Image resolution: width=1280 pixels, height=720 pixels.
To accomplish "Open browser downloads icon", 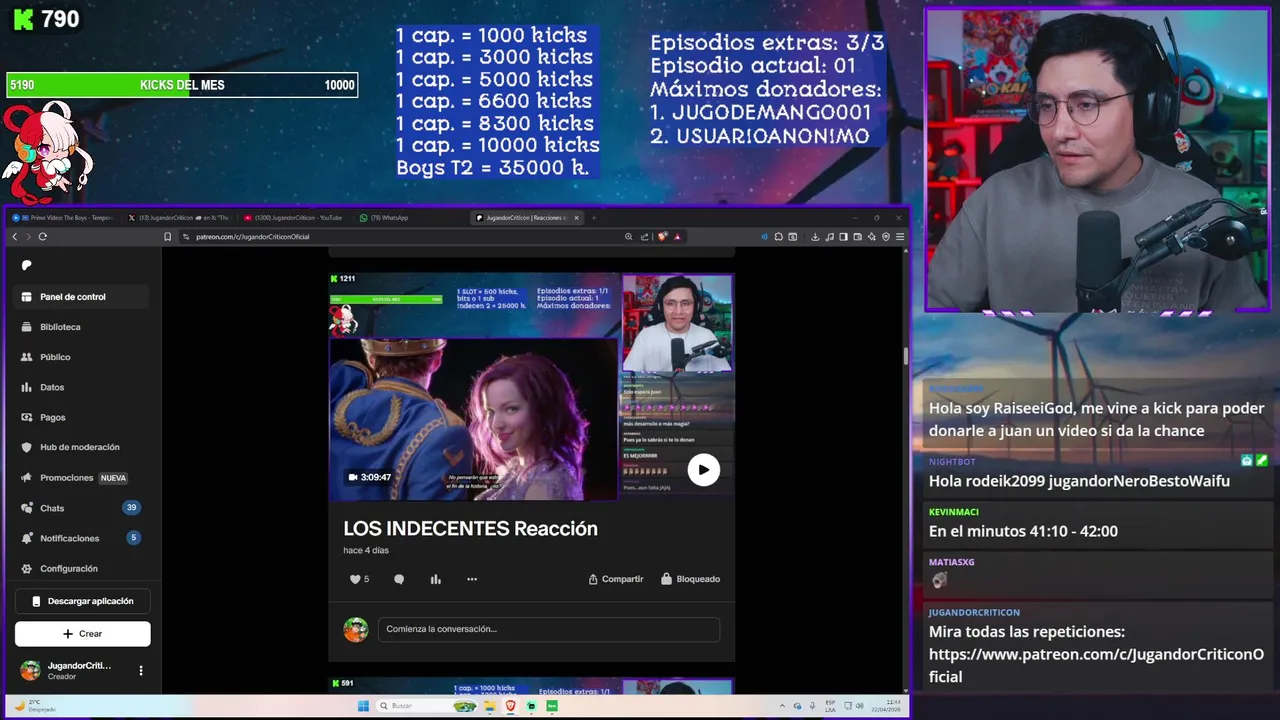I will click(x=815, y=237).
